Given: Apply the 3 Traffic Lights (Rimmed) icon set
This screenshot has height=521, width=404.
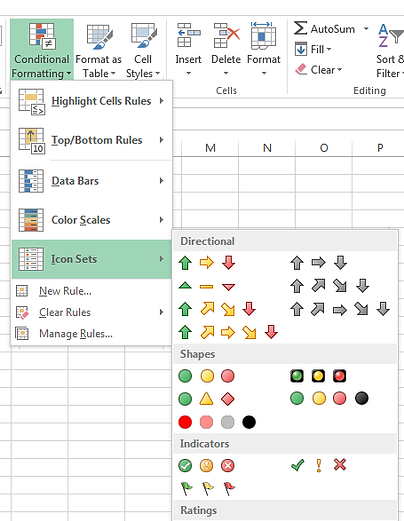Looking at the screenshot, I should 318,376.
